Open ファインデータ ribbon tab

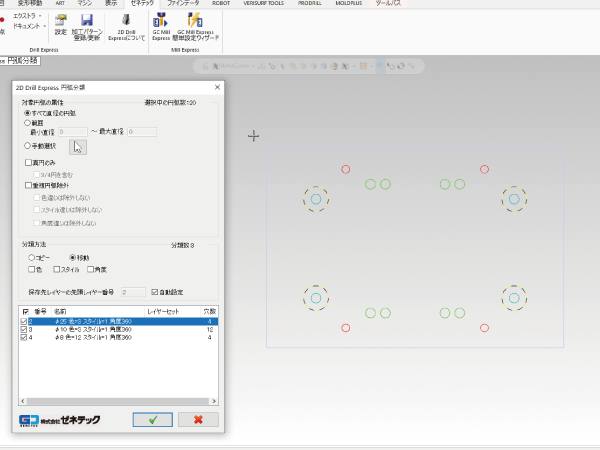(x=183, y=3)
